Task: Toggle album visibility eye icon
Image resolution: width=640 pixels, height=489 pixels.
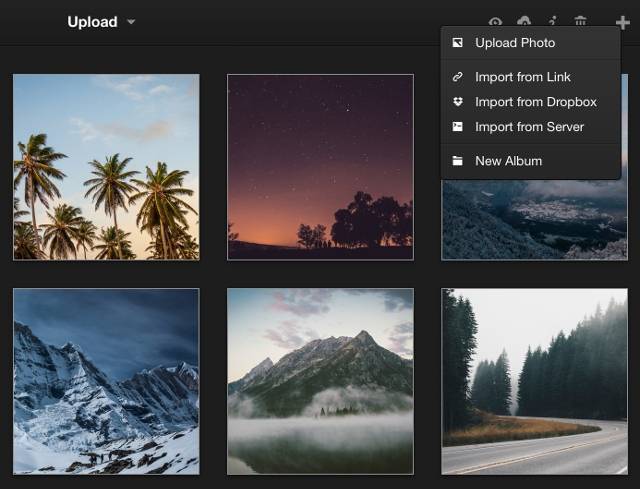Action: click(x=495, y=22)
